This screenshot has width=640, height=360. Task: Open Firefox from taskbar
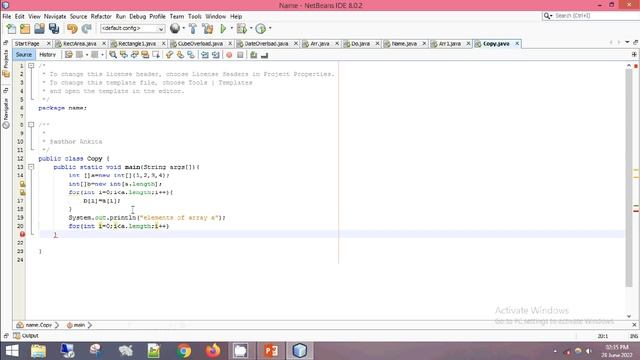pyautogui.click(x=213, y=351)
